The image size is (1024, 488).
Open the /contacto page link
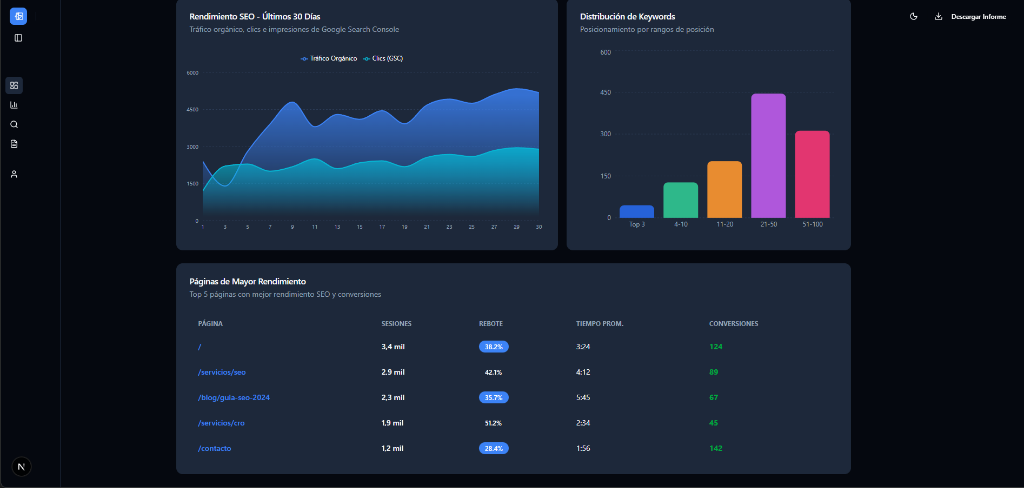pyautogui.click(x=215, y=448)
